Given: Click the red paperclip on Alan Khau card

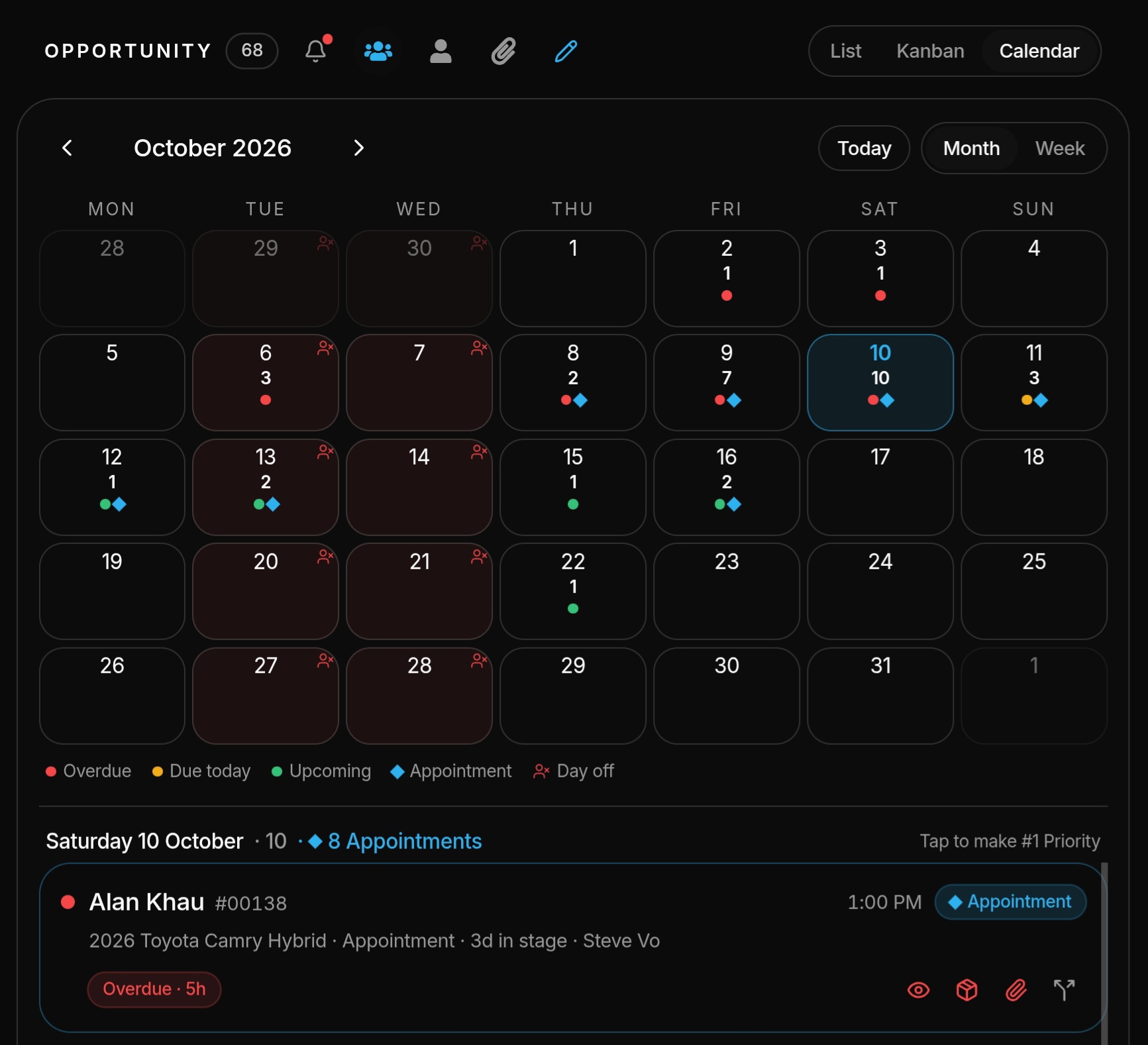Looking at the screenshot, I should coord(1016,990).
